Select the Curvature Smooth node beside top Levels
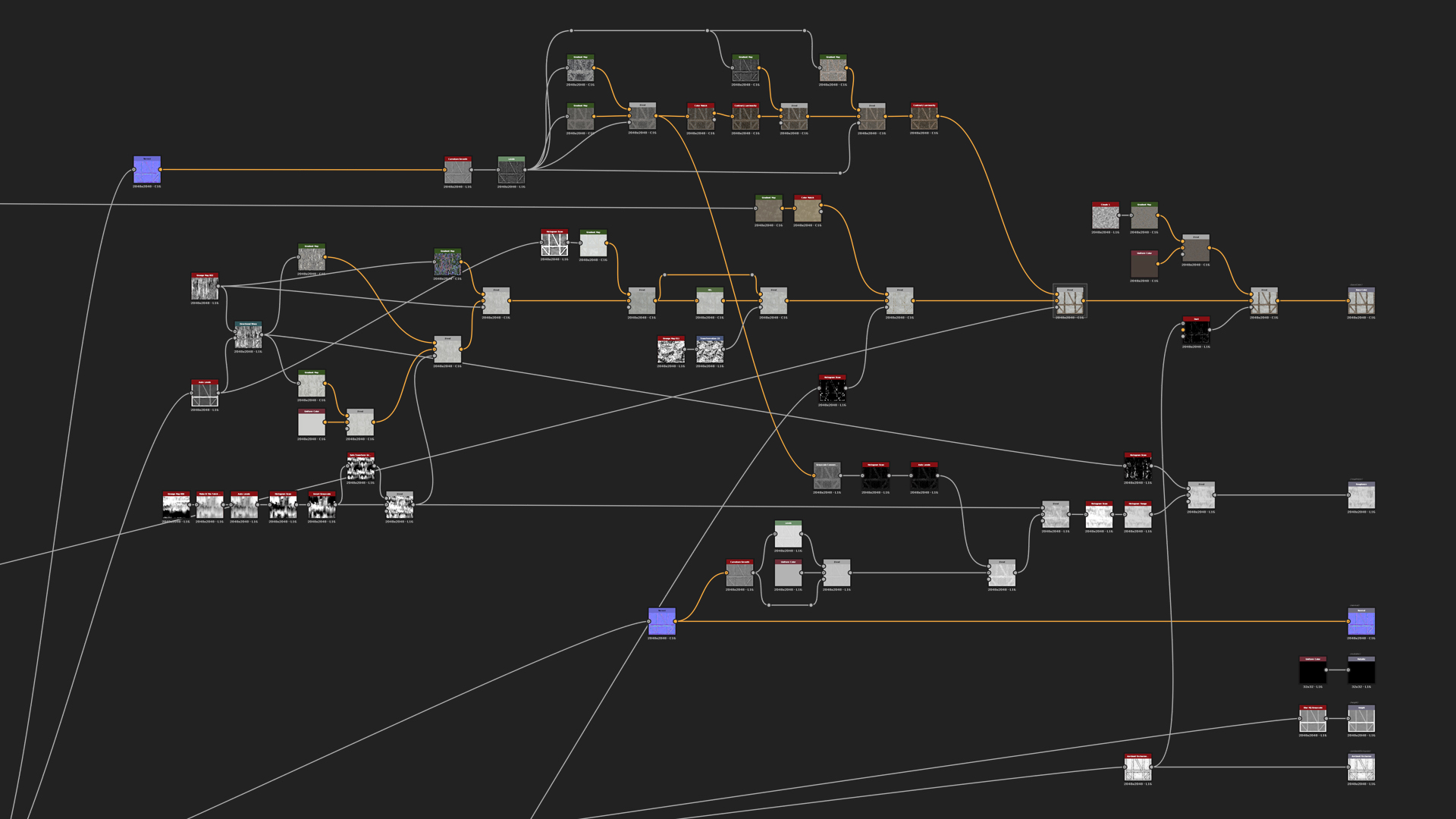 (x=457, y=171)
